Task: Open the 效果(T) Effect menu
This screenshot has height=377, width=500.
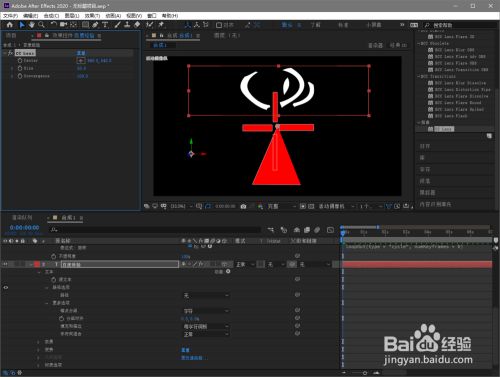Action: 92,16
